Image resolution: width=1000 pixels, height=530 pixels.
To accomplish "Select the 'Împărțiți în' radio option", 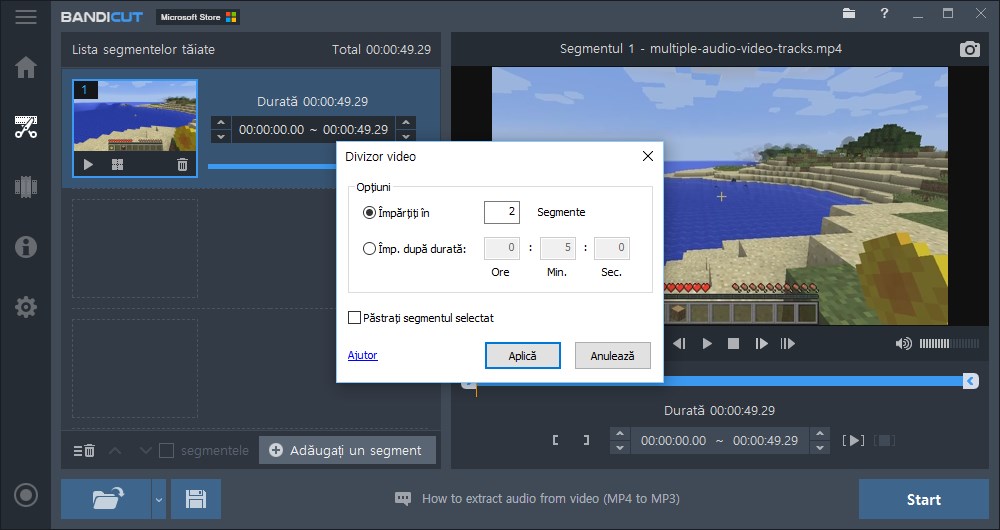I will click(369, 213).
